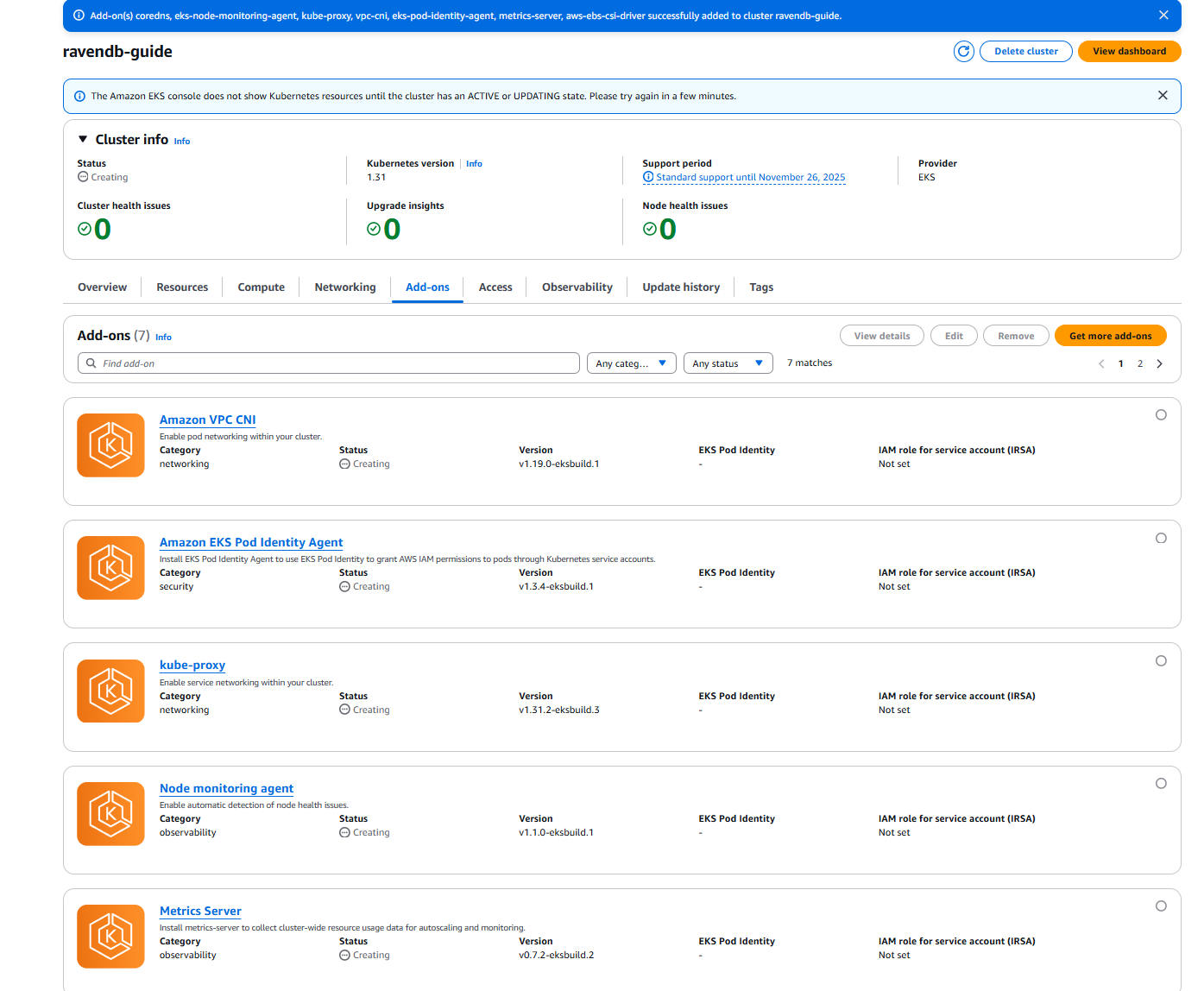Click the View details button
1204x991 pixels.
click(881, 336)
